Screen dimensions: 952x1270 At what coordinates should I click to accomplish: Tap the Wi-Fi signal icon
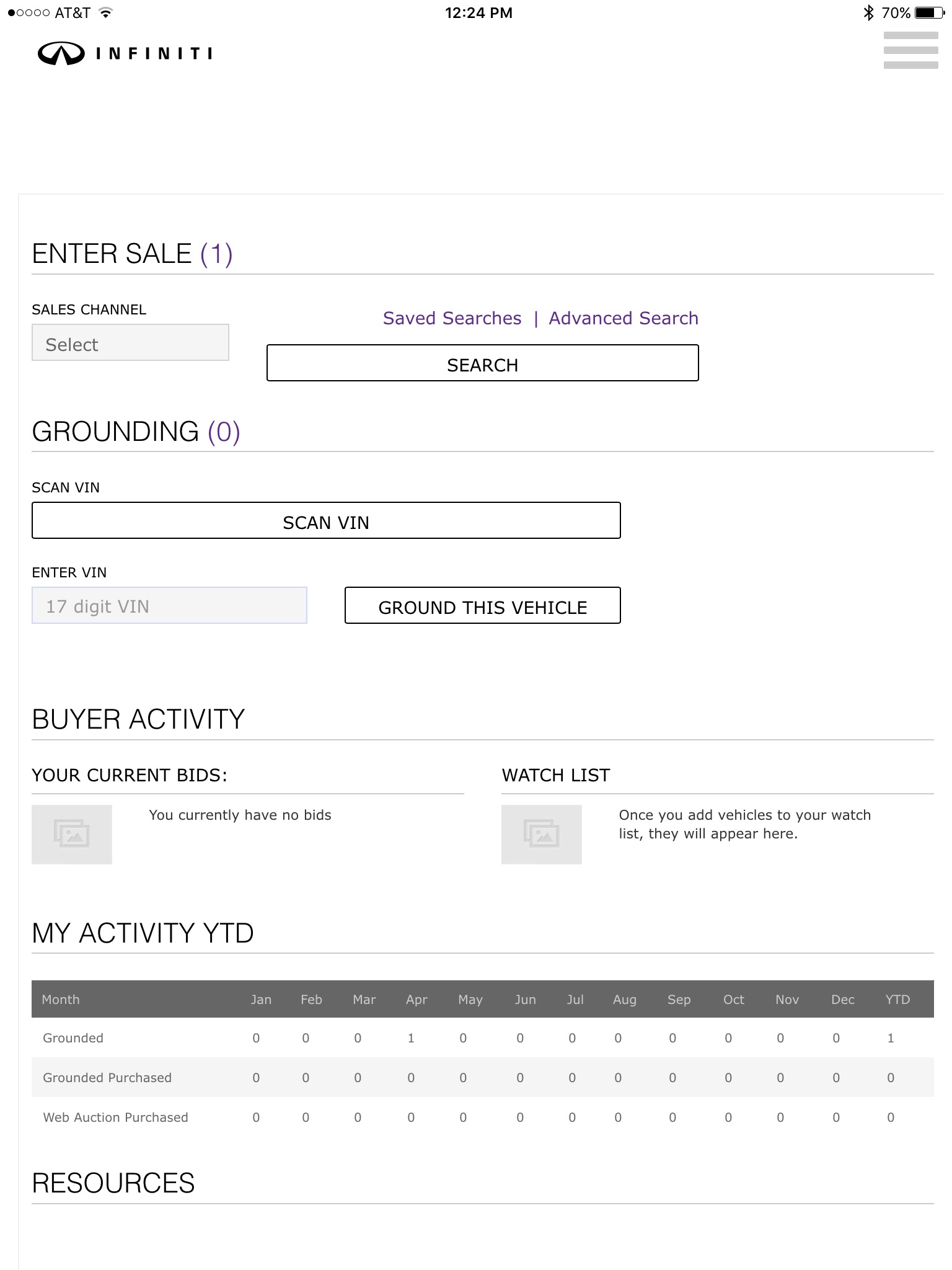coord(106,12)
